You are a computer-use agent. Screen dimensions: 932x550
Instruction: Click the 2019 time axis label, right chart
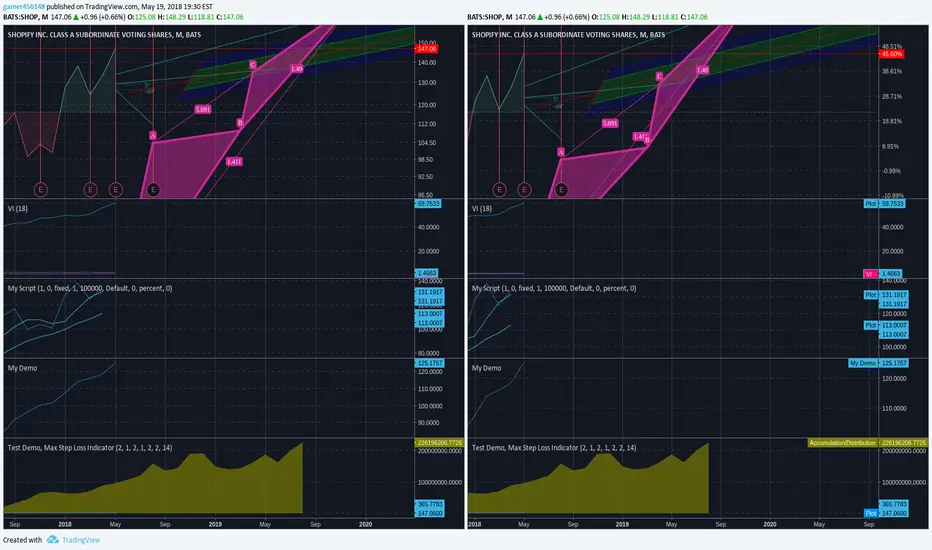[622, 524]
